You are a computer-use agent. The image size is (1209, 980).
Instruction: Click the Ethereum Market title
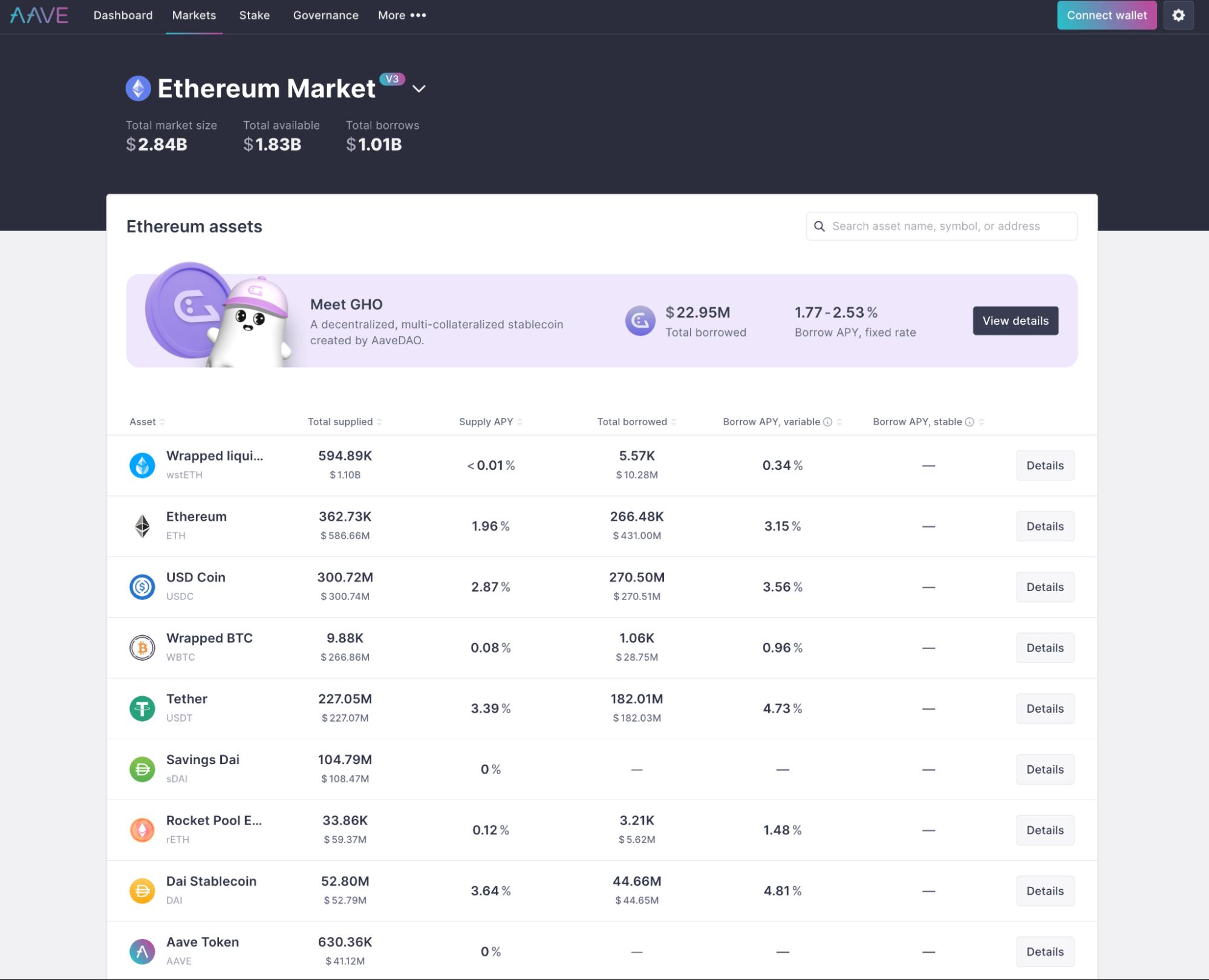(267, 88)
